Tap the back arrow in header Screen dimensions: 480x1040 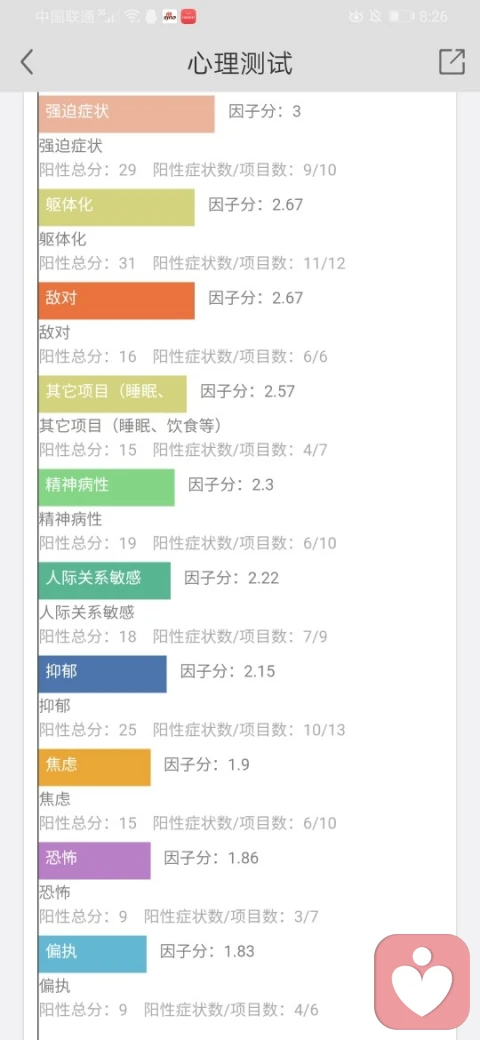(27, 62)
